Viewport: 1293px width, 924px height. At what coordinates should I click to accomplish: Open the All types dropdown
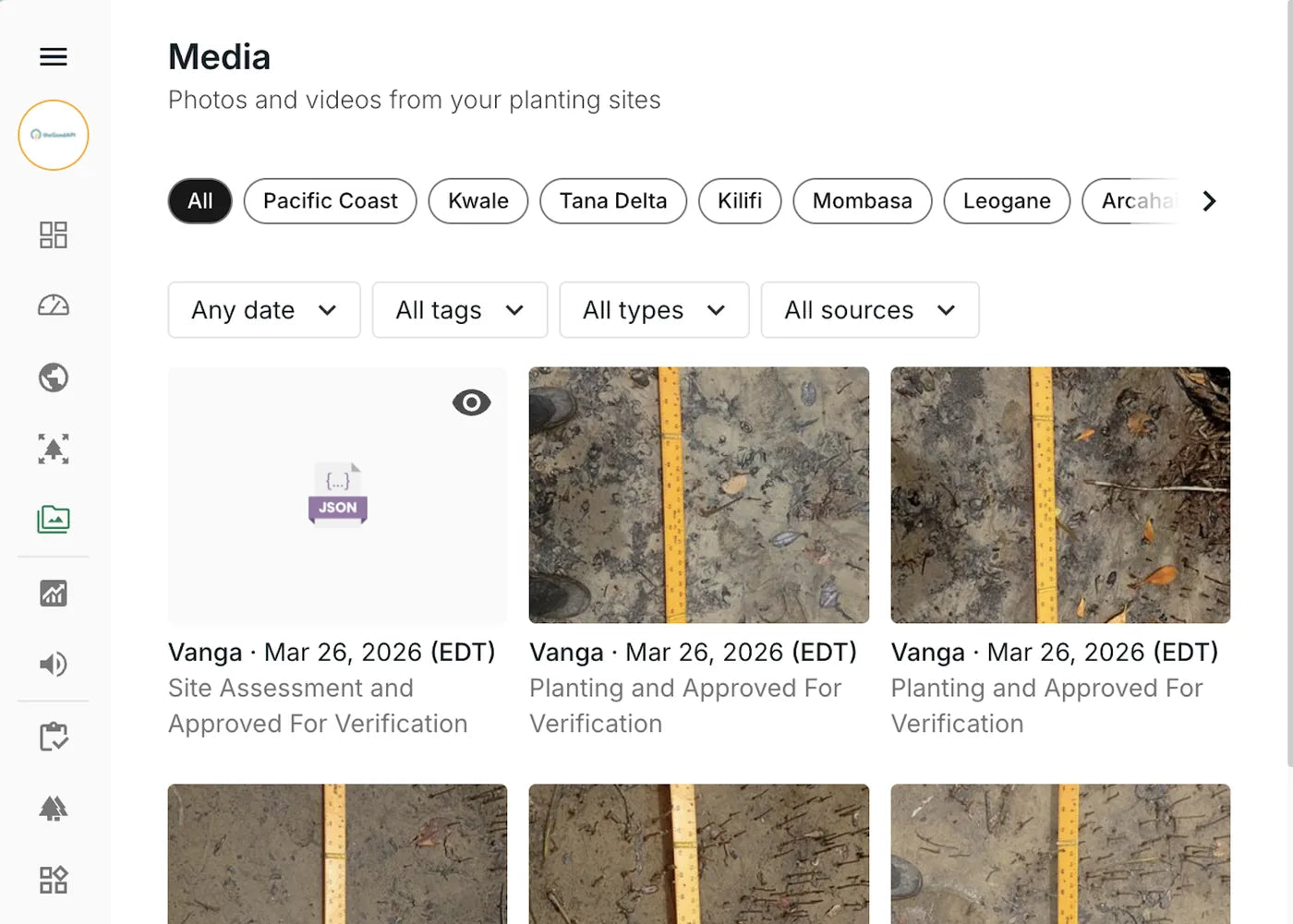[x=654, y=310]
